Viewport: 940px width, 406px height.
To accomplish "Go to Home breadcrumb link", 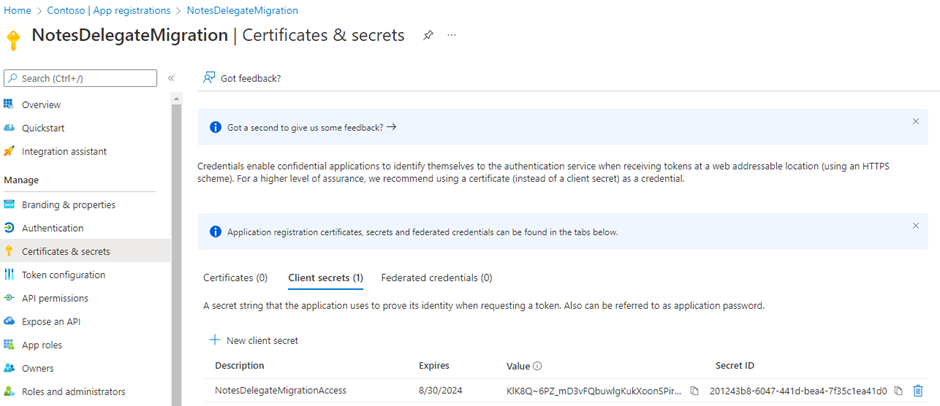I will click(18, 10).
